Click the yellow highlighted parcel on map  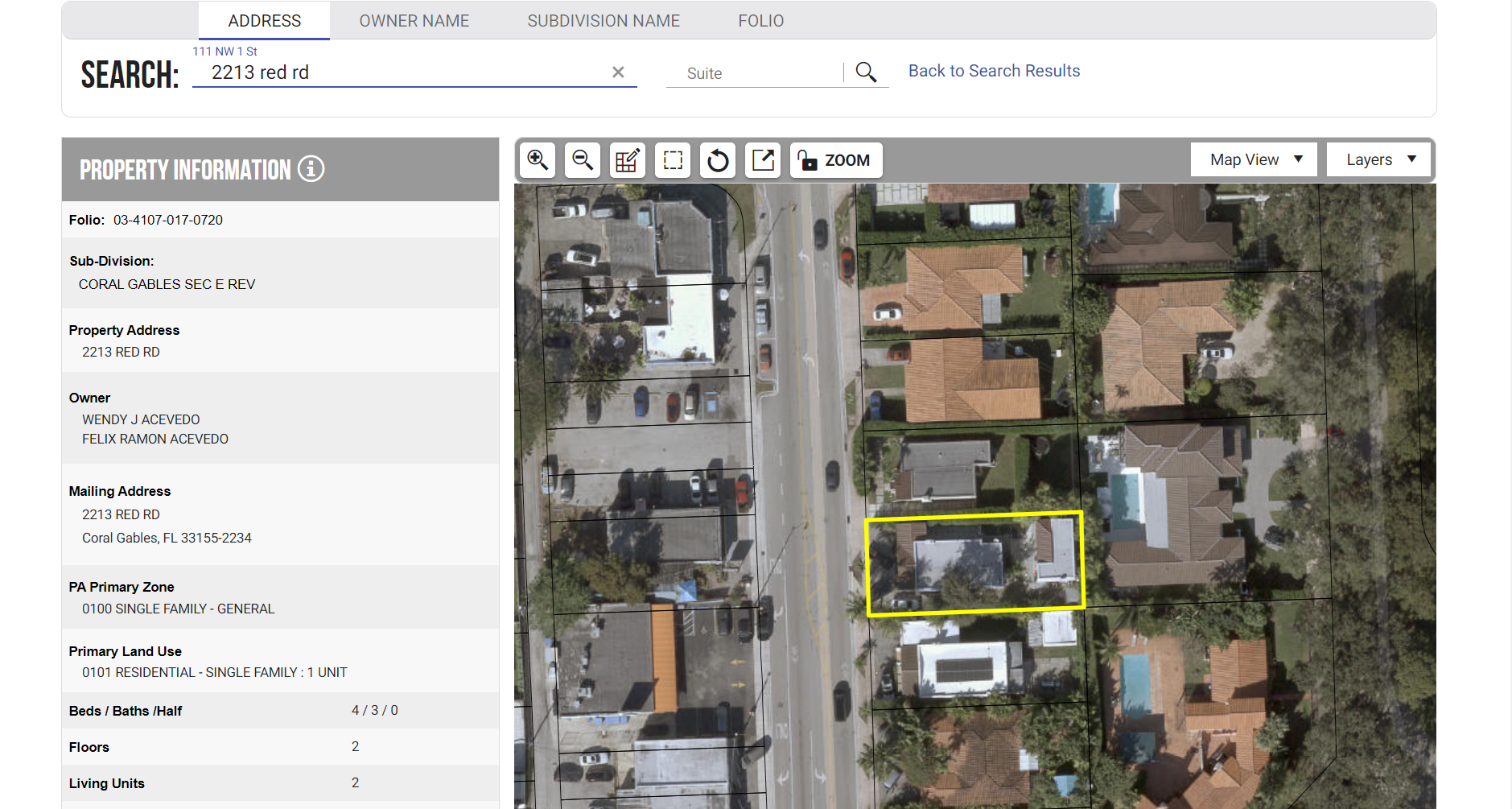pos(974,563)
